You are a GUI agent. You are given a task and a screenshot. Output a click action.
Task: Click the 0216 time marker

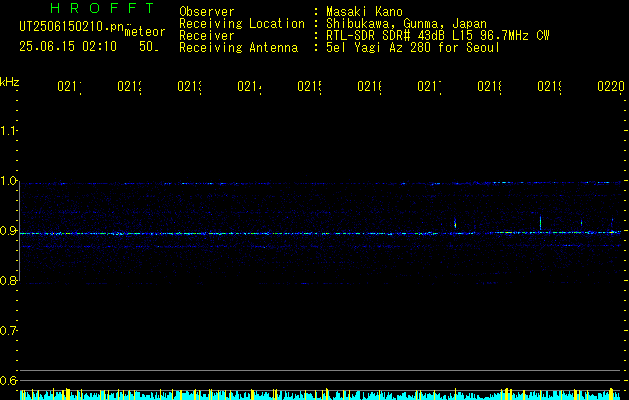coord(369,86)
